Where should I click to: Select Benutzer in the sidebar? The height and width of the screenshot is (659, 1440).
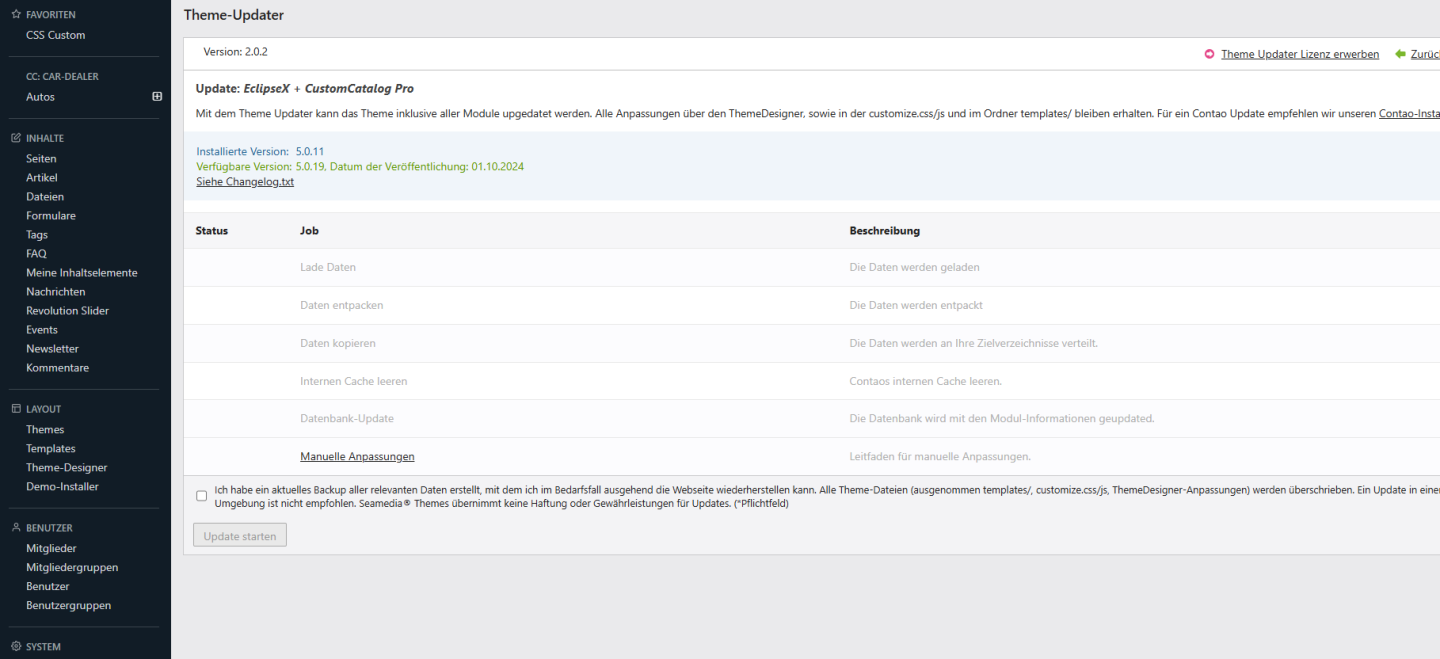point(48,587)
